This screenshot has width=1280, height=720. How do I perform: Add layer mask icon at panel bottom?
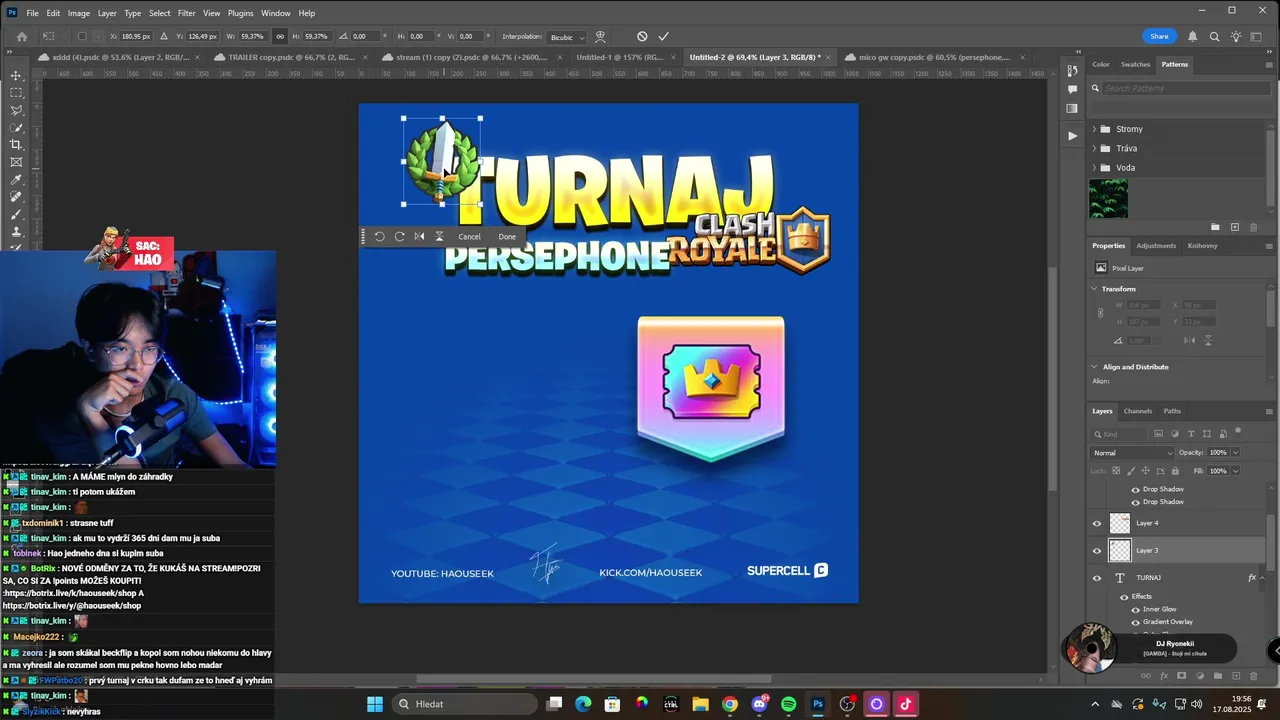tap(1181, 676)
